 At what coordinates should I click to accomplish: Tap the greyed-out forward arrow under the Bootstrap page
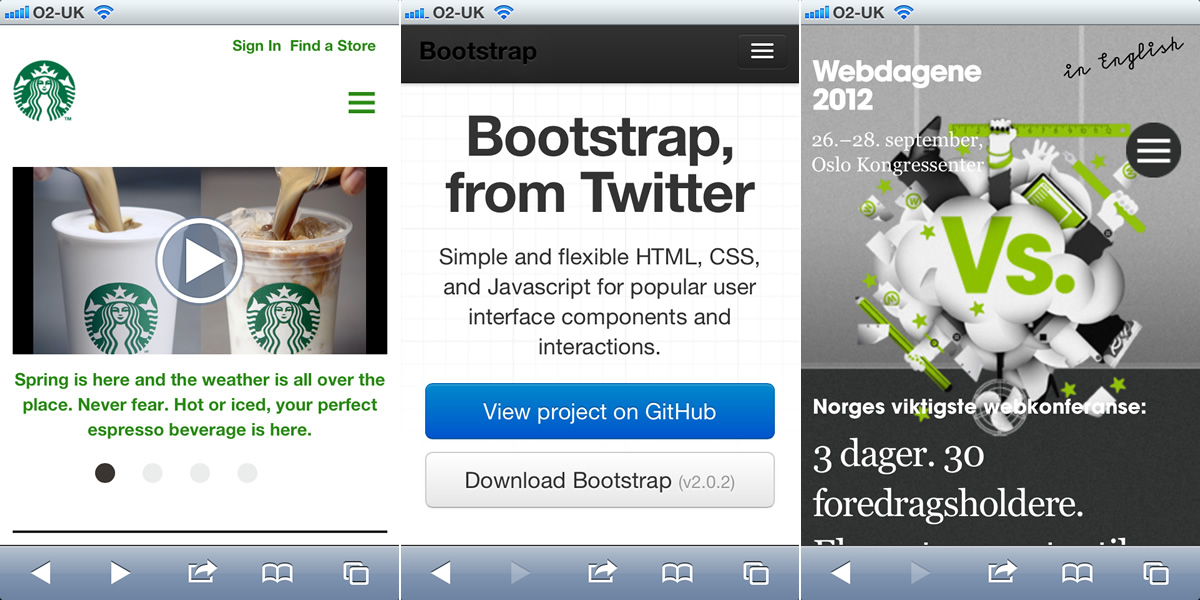[x=520, y=573]
